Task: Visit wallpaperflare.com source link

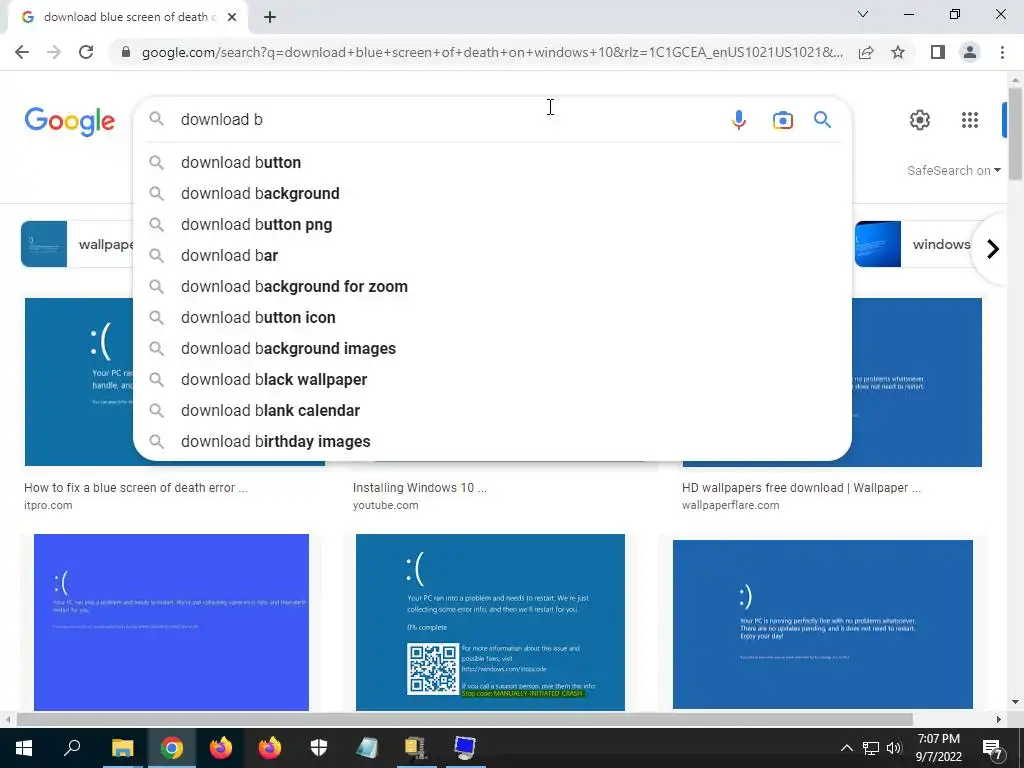Action: click(730, 505)
